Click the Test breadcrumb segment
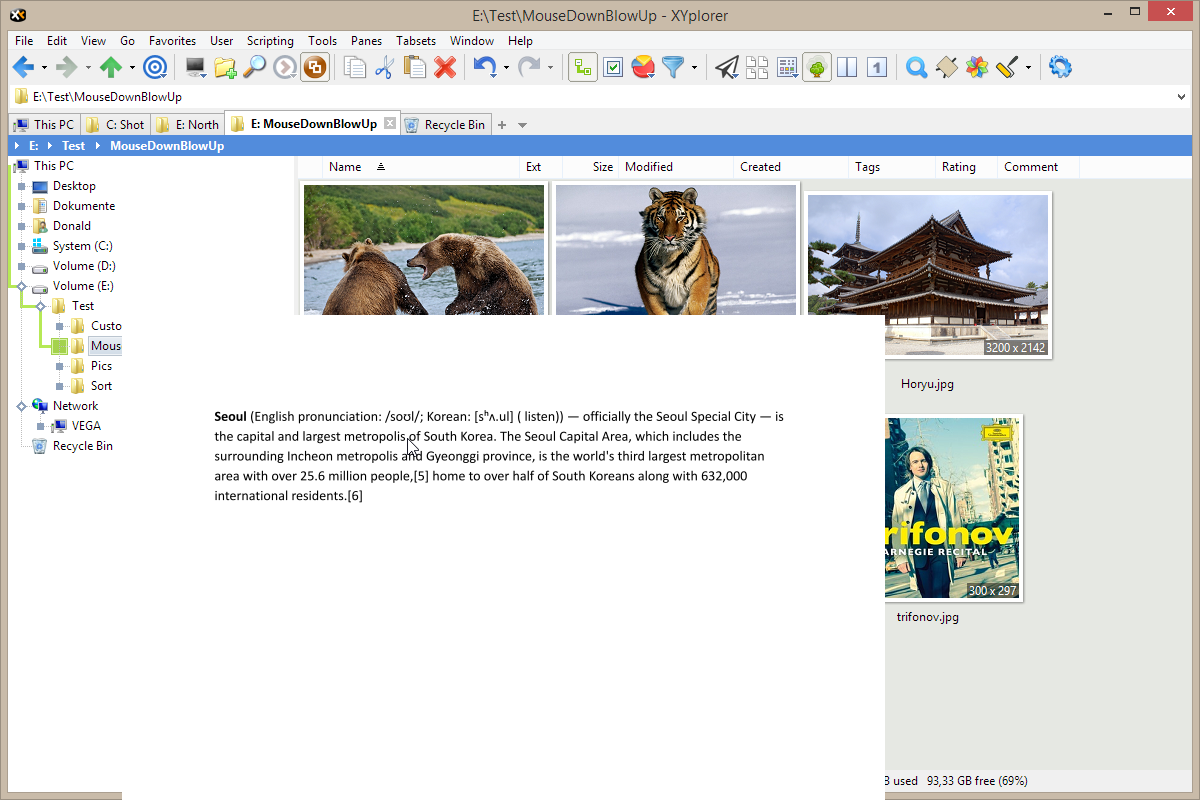 (x=74, y=146)
